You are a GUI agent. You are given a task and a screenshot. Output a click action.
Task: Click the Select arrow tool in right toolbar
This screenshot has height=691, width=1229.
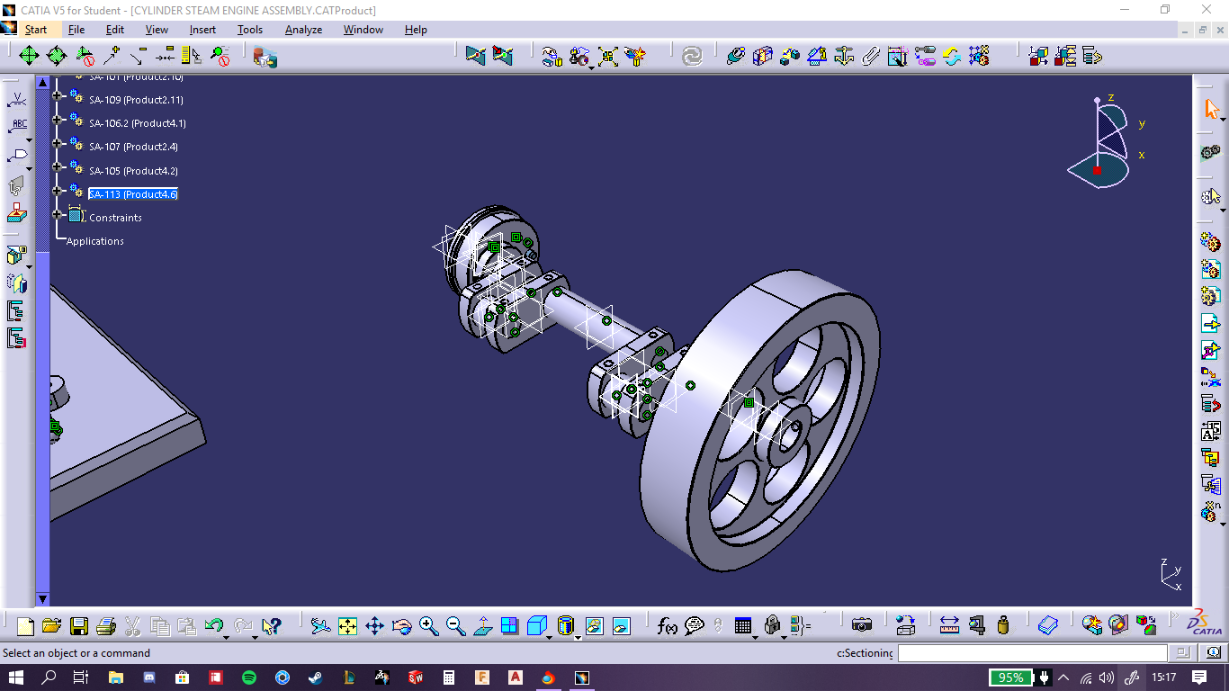(1212, 110)
